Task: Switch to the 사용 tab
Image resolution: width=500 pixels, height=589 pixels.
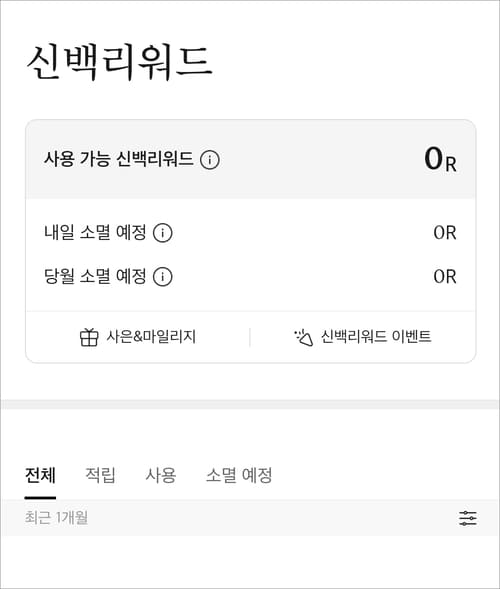Action: pyautogui.click(x=161, y=475)
